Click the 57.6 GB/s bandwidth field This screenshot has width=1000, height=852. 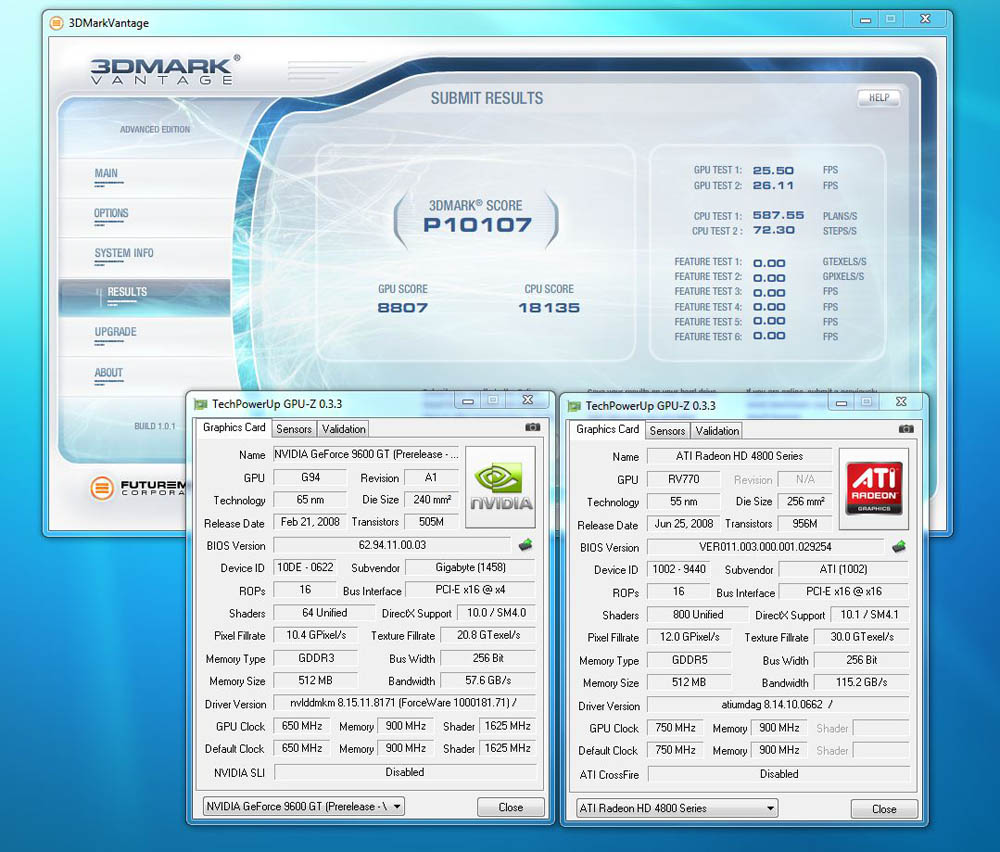(x=488, y=680)
